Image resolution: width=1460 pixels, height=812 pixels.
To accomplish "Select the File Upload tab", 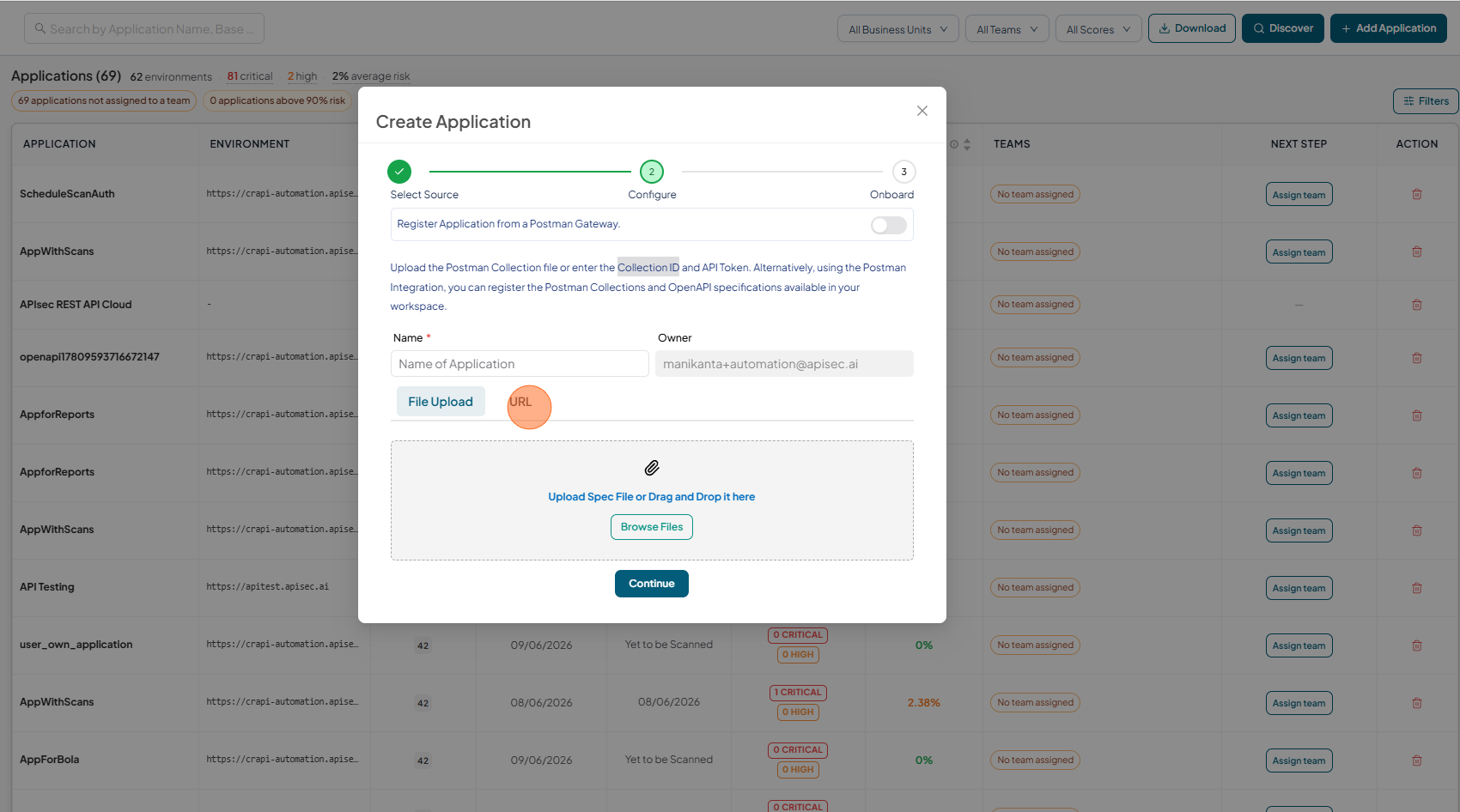I will click(x=441, y=402).
